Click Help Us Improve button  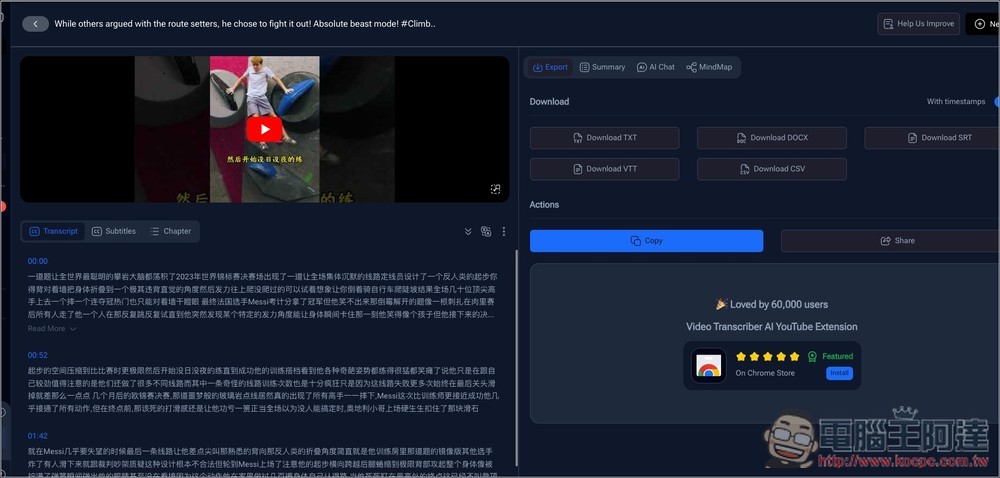click(x=918, y=24)
